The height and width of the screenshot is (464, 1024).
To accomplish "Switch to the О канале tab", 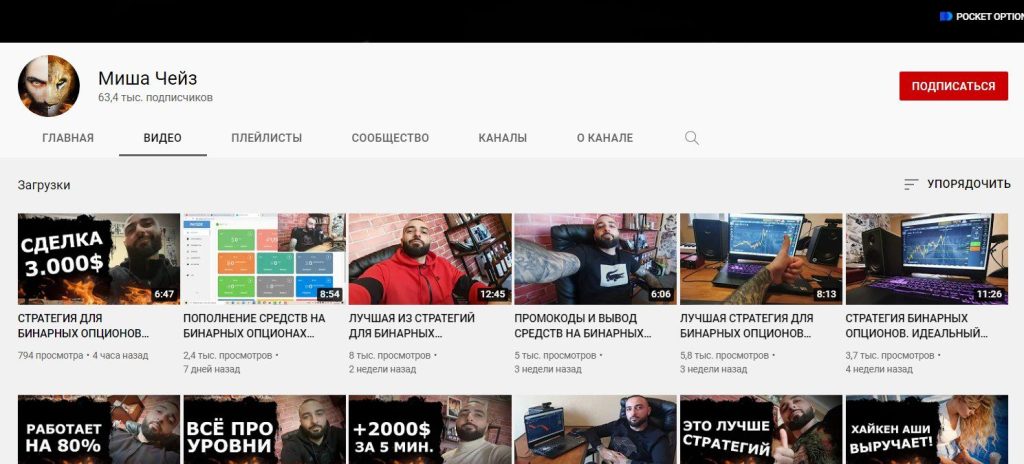I will pyautogui.click(x=604, y=138).
